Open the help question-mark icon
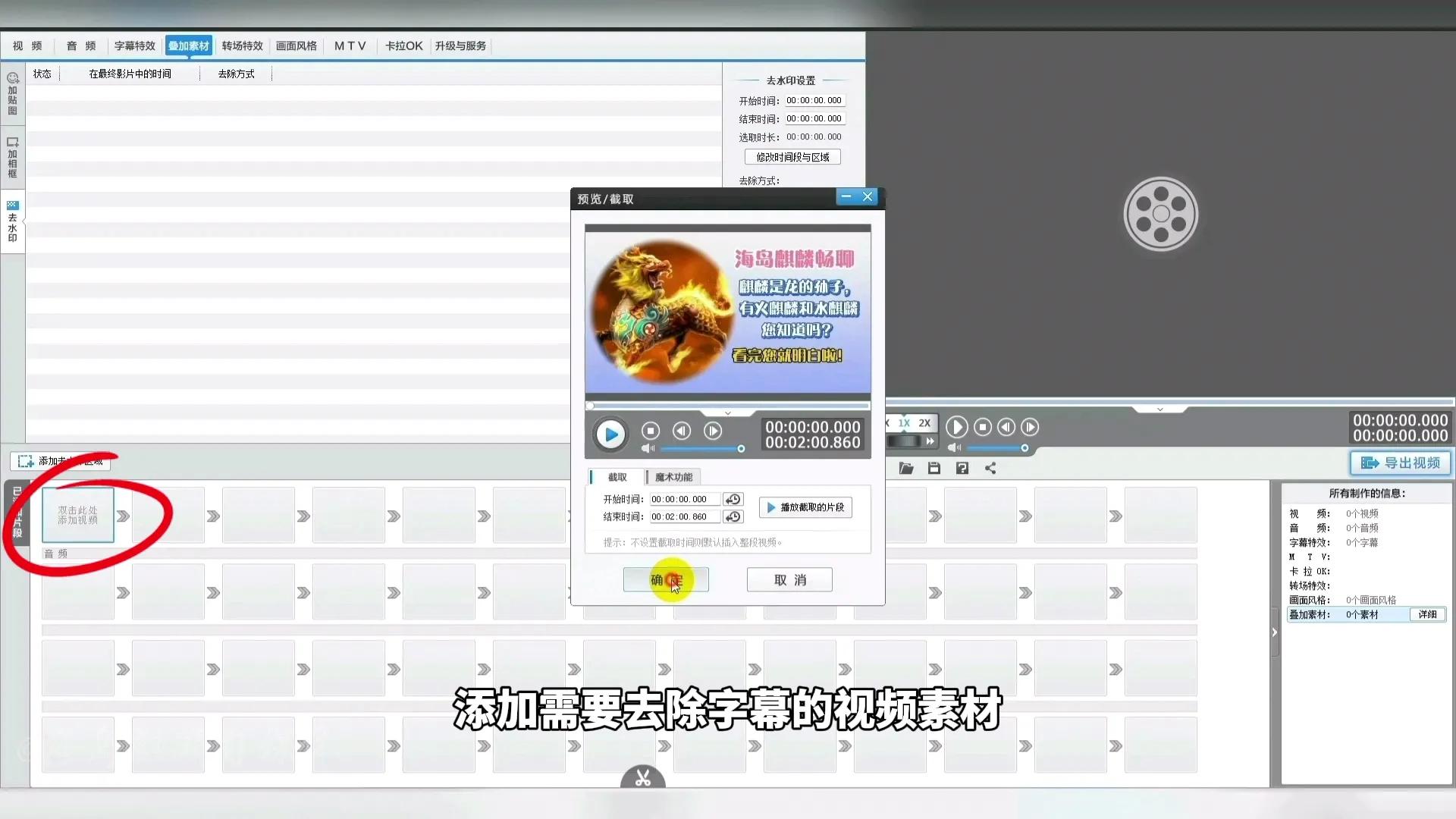 [x=962, y=468]
